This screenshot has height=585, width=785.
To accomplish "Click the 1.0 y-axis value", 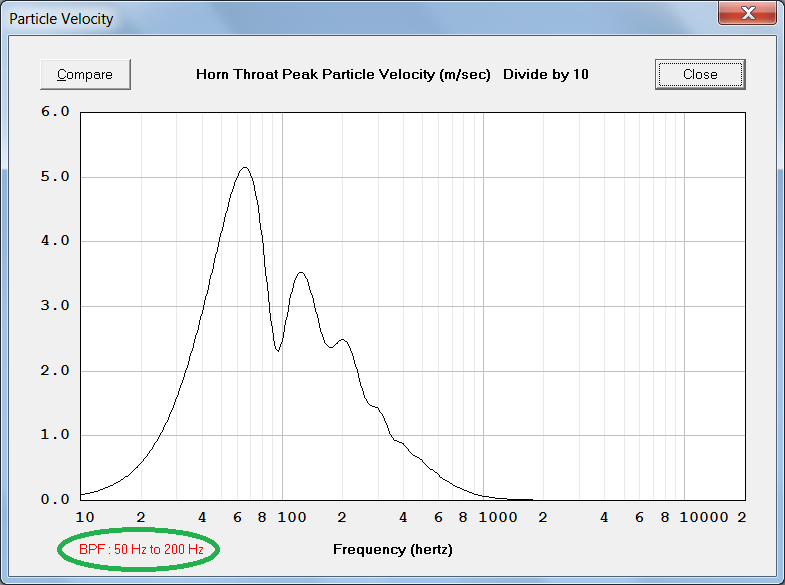I will (55, 434).
